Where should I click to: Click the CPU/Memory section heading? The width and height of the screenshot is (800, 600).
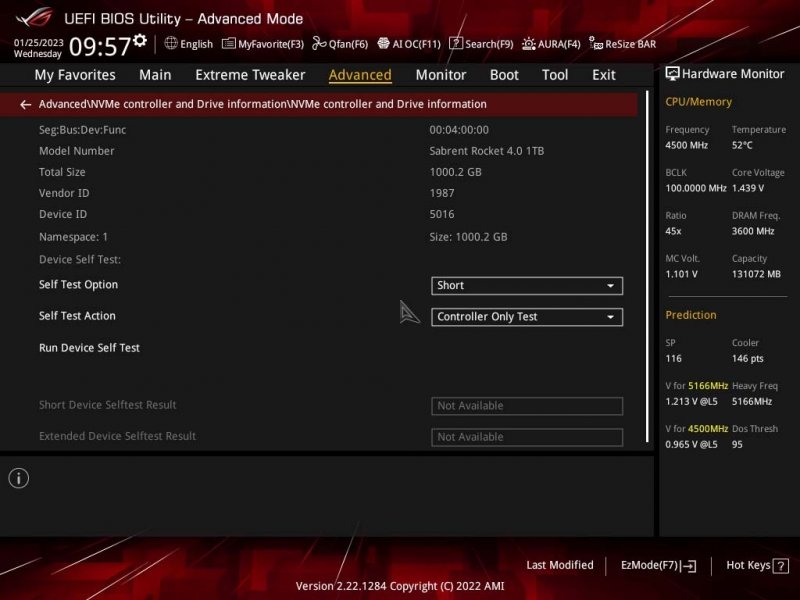coord(698,102)
